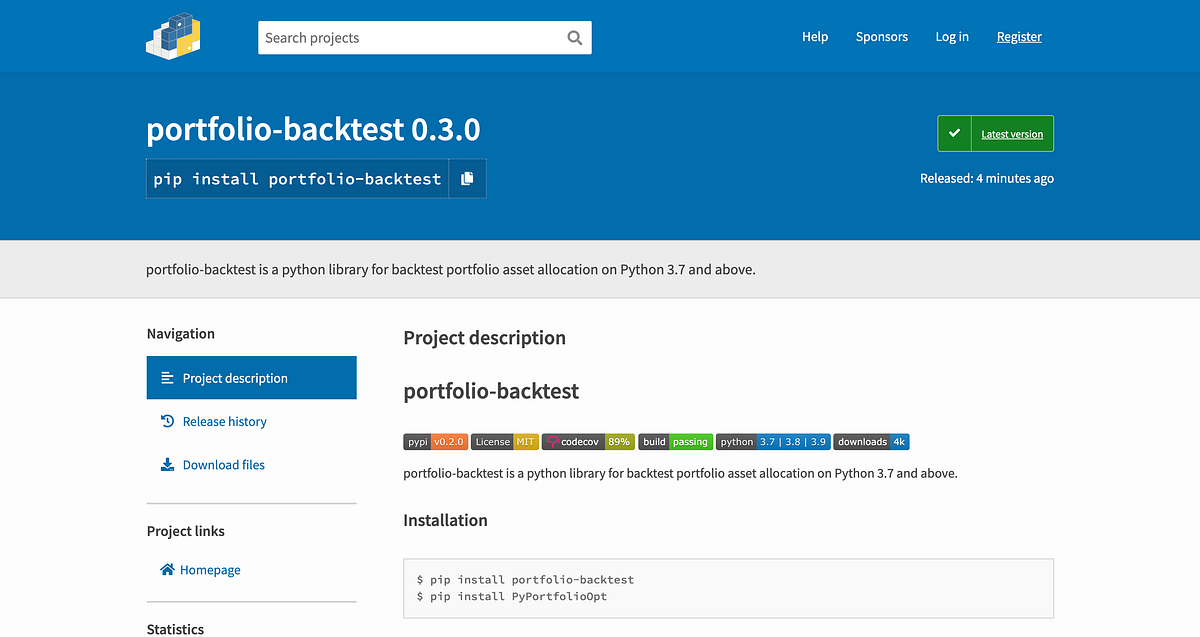The width and height of the screenshot is (1200, 637).
Task: Click the search magnifying glass icon
Action: (574, 37)
